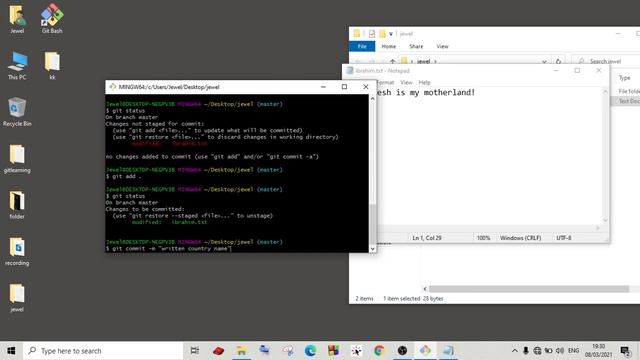Image resolution: width=640 pixels, height=360 pixels.
Task: Open the Home tab in File Explorer
Action: click(x=389, y=47)
